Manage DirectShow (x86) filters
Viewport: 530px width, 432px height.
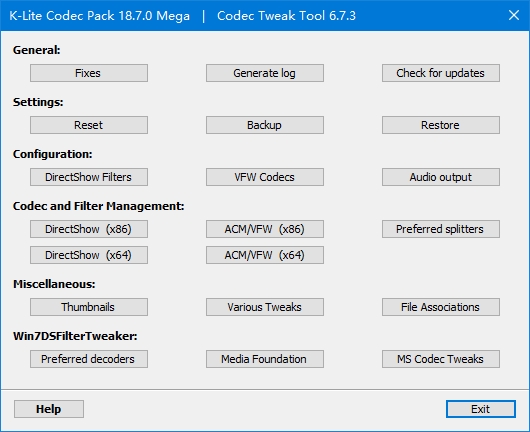point(89,229)
